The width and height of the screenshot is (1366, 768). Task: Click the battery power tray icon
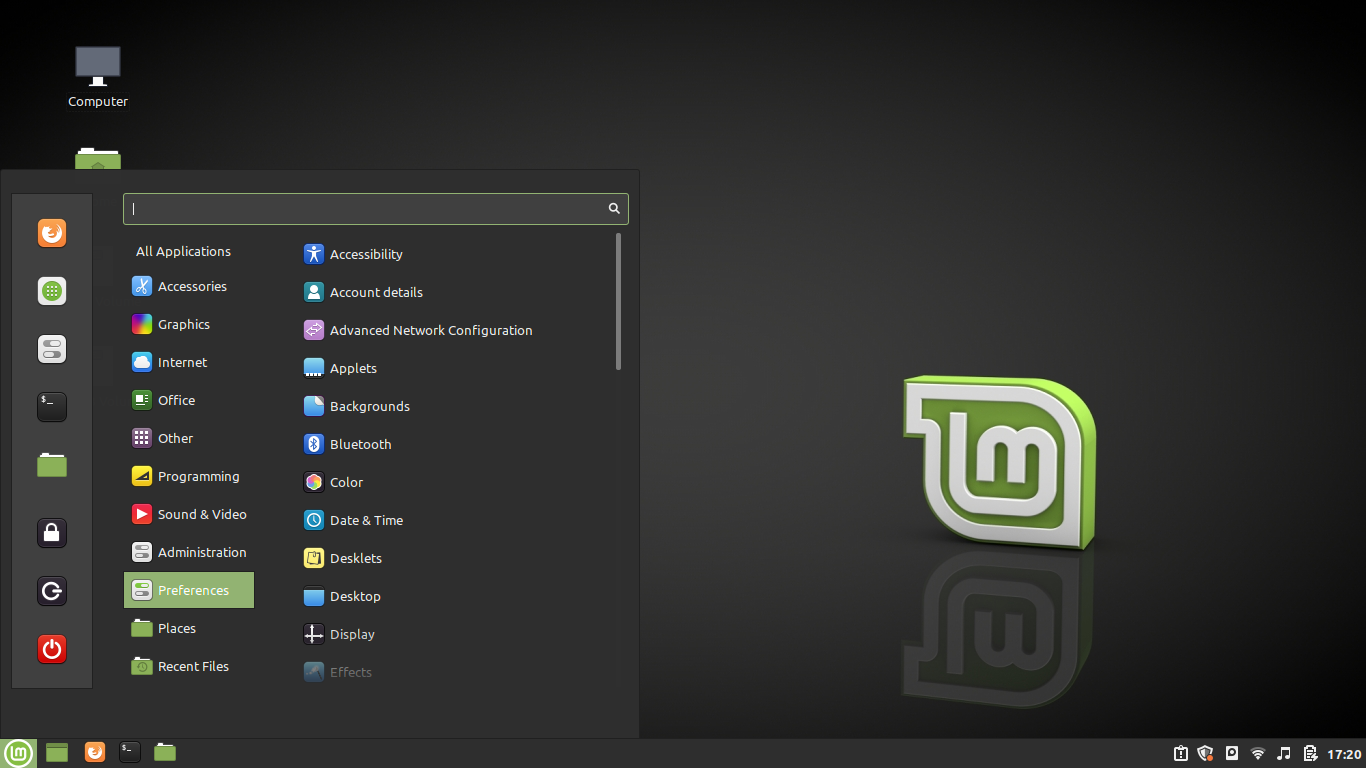click(x=1310, y=753)
